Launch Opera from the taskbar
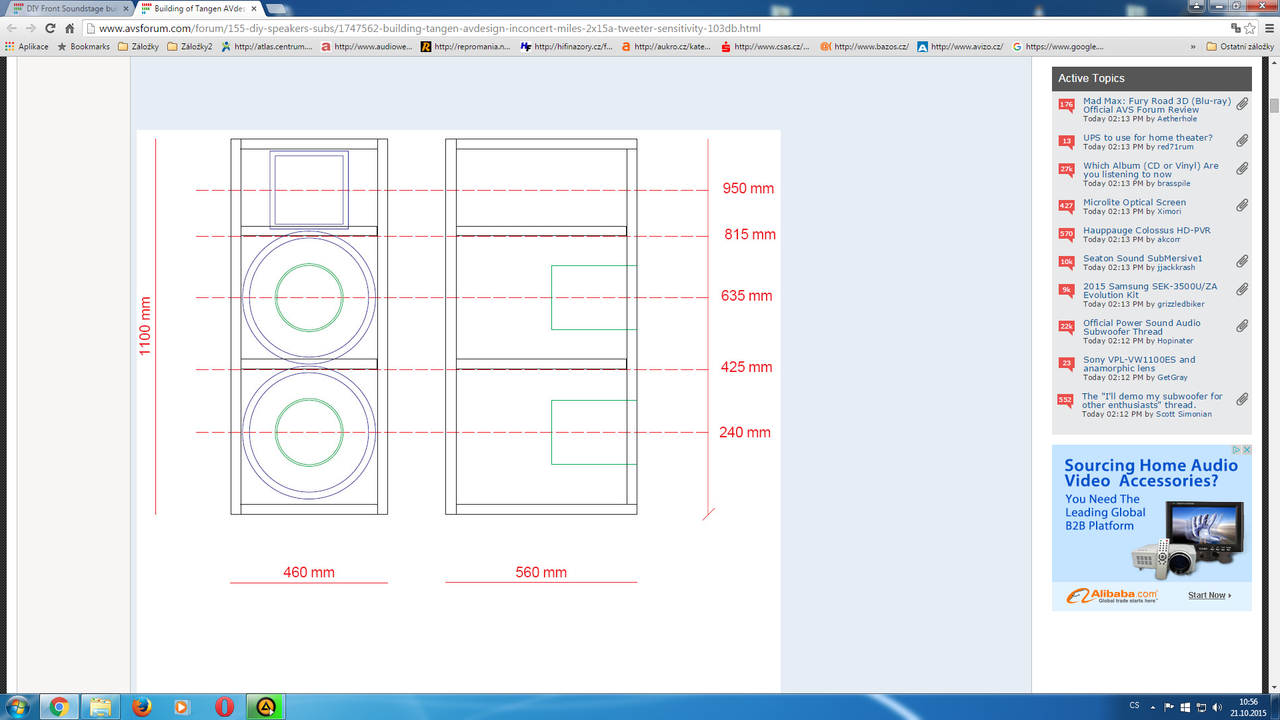 tap(224, 706)
